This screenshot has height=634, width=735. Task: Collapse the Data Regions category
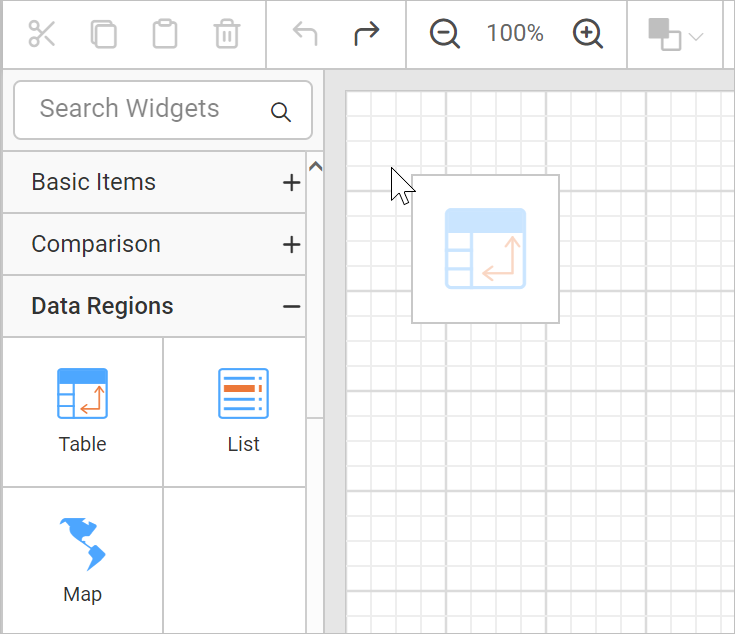coord(154,306)
